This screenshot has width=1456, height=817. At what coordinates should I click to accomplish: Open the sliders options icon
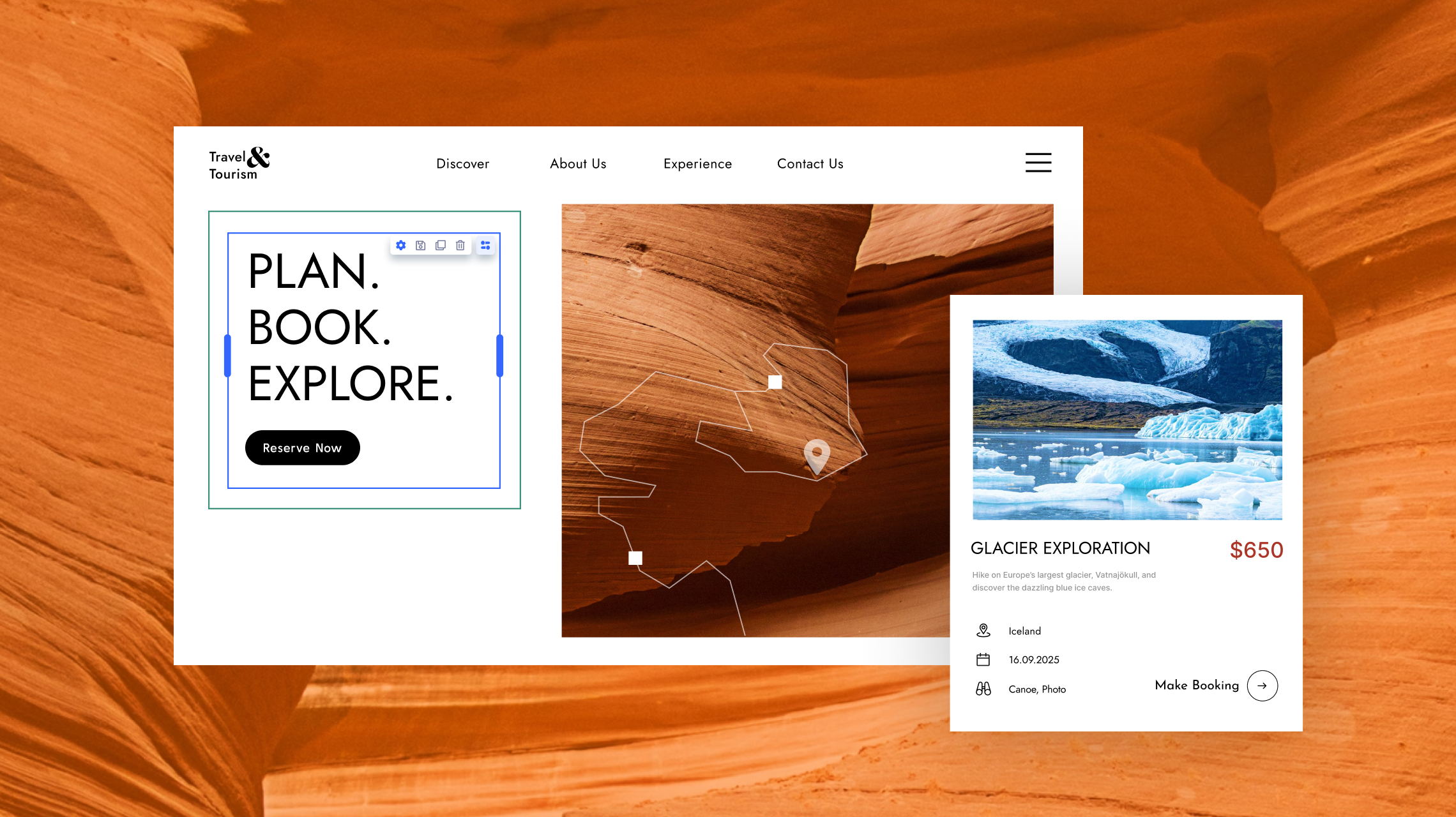pos(485,245)
